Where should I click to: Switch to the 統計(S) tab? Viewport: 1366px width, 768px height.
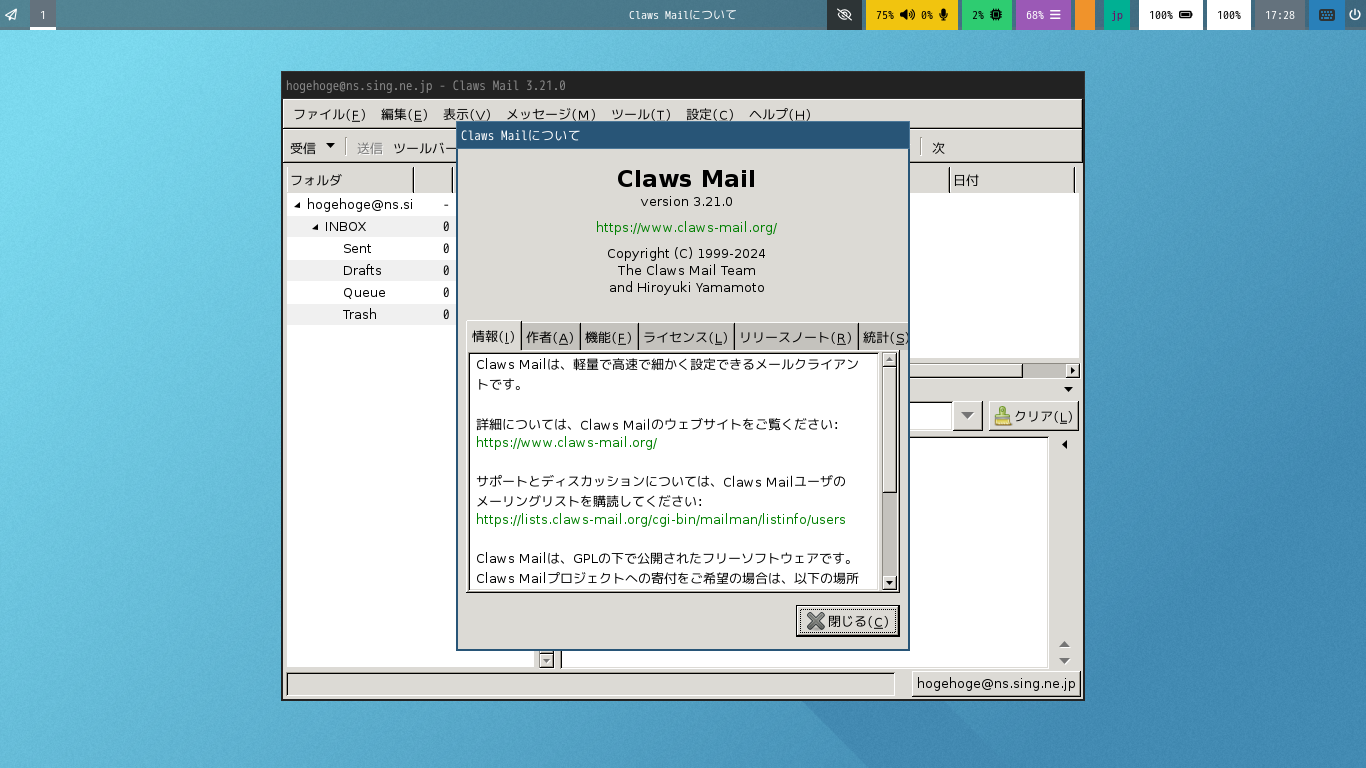[884, 338]
